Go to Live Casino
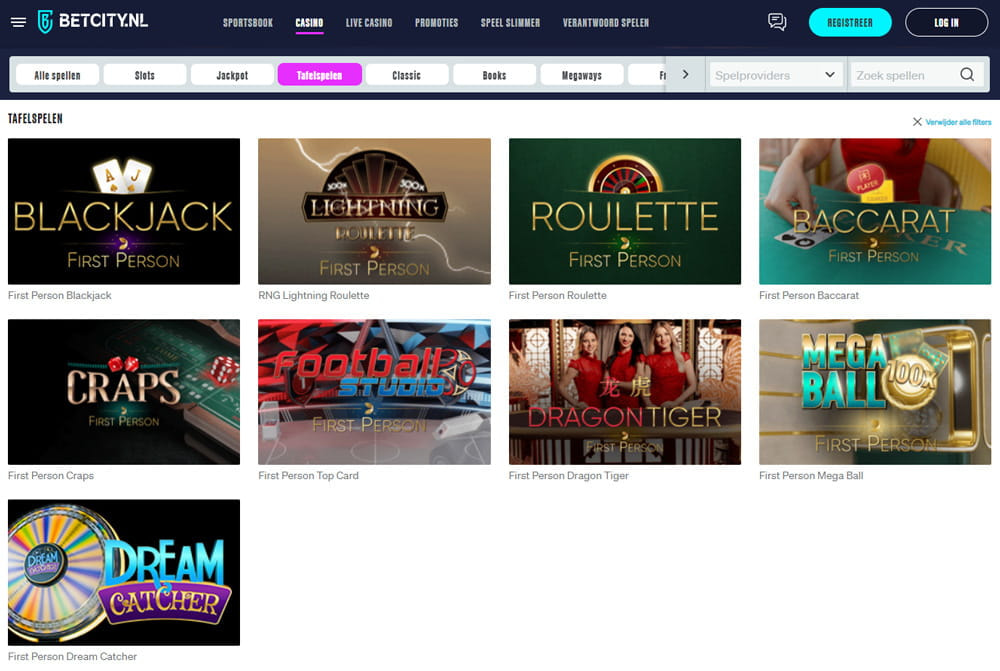The width and height of the screenshot is (1000, 671). [x=369, y=23]
